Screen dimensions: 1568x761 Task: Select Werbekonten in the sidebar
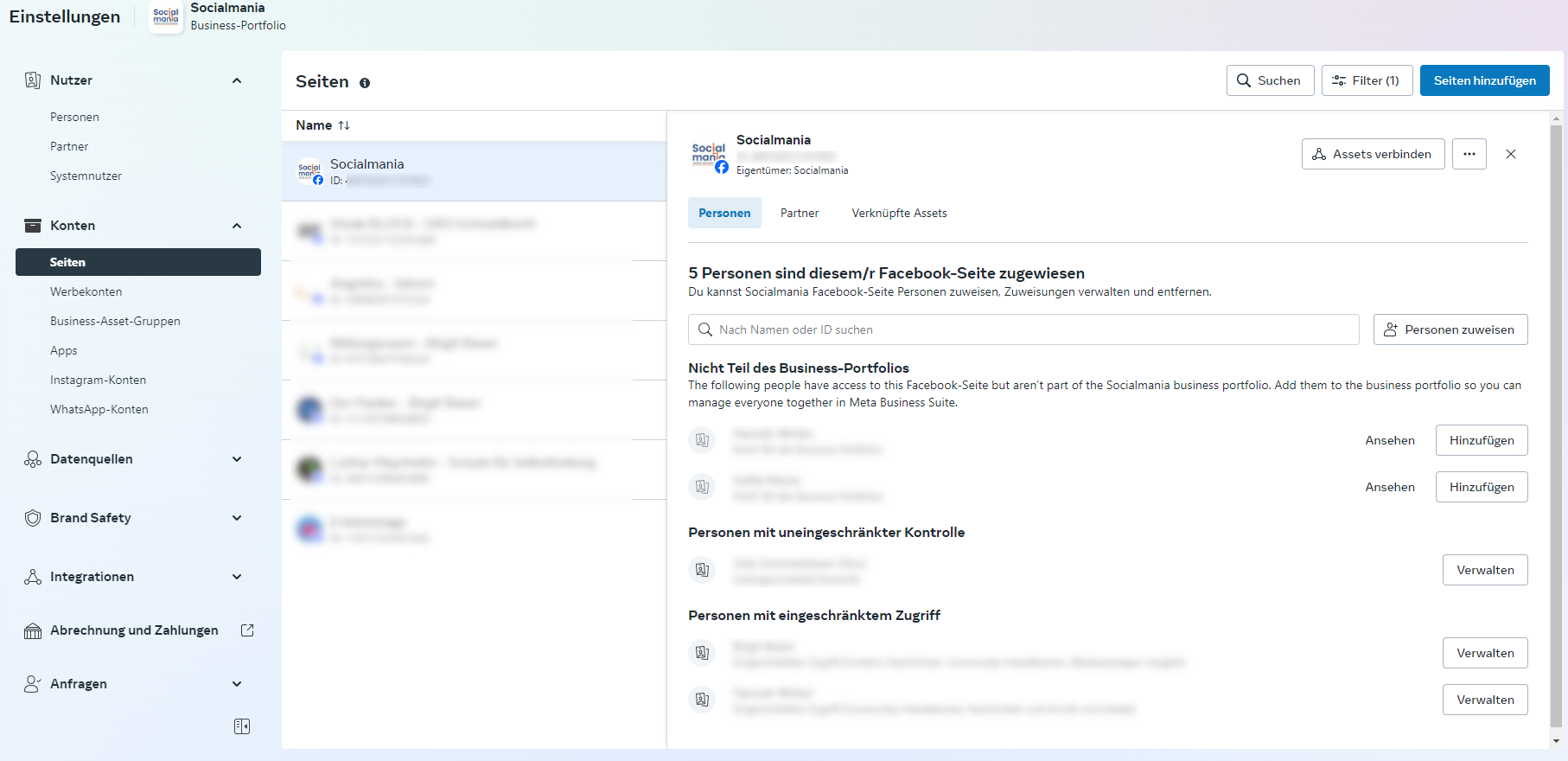click(86, 291)
